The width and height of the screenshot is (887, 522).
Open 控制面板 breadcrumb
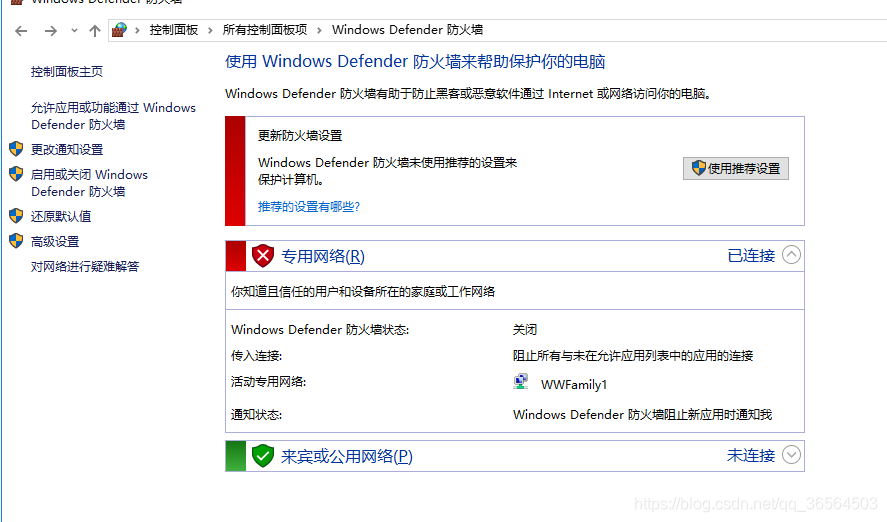tap(174, 30)
